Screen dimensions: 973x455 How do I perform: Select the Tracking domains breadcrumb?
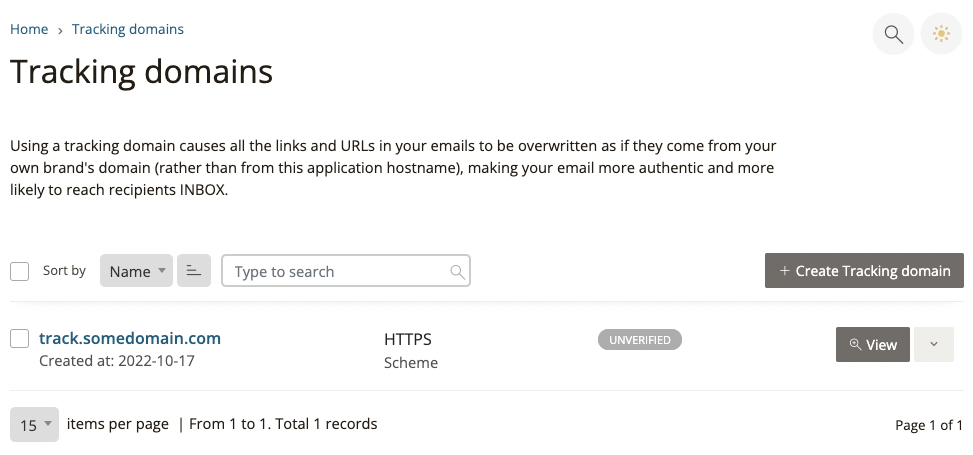[128, 29]
